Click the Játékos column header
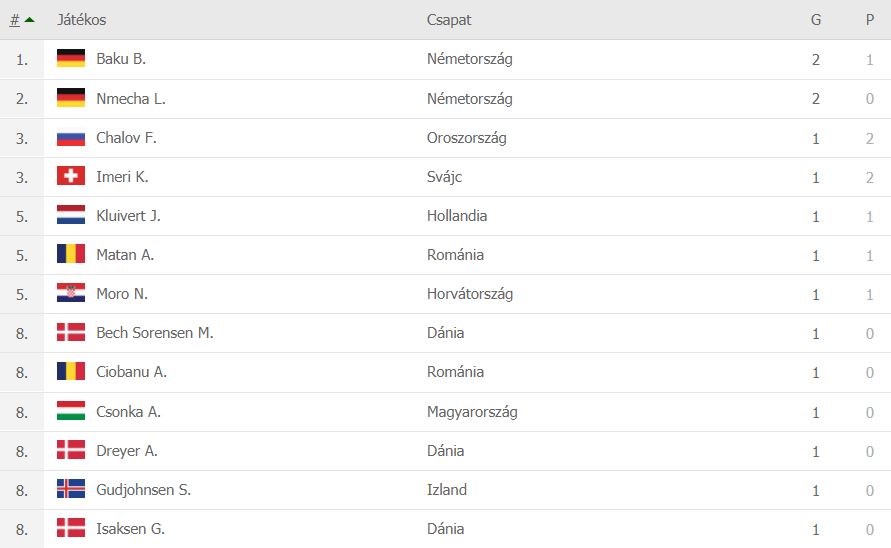This screenshot has height=548, width=891. point(81,20)
